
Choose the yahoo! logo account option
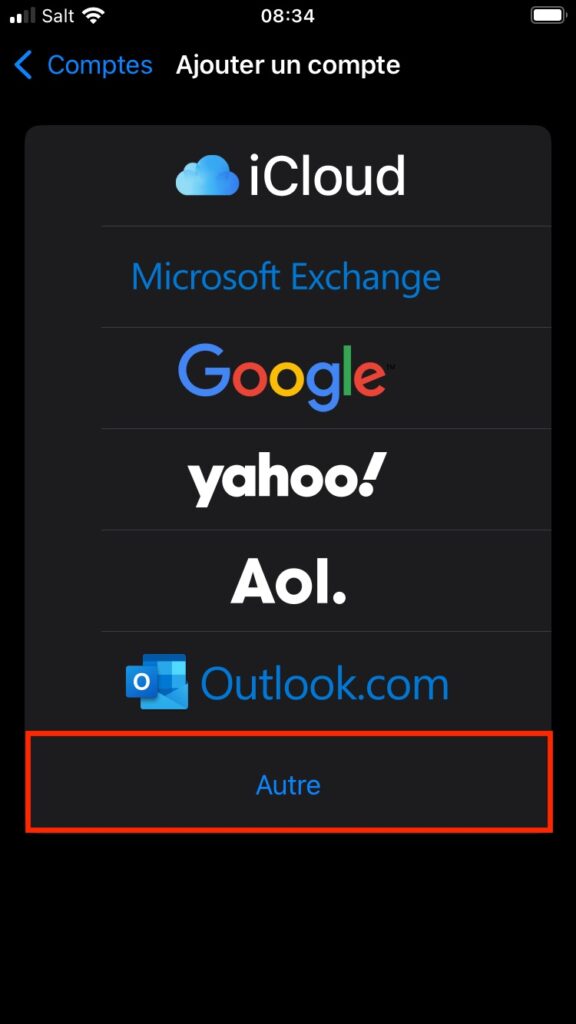(287, 480)
